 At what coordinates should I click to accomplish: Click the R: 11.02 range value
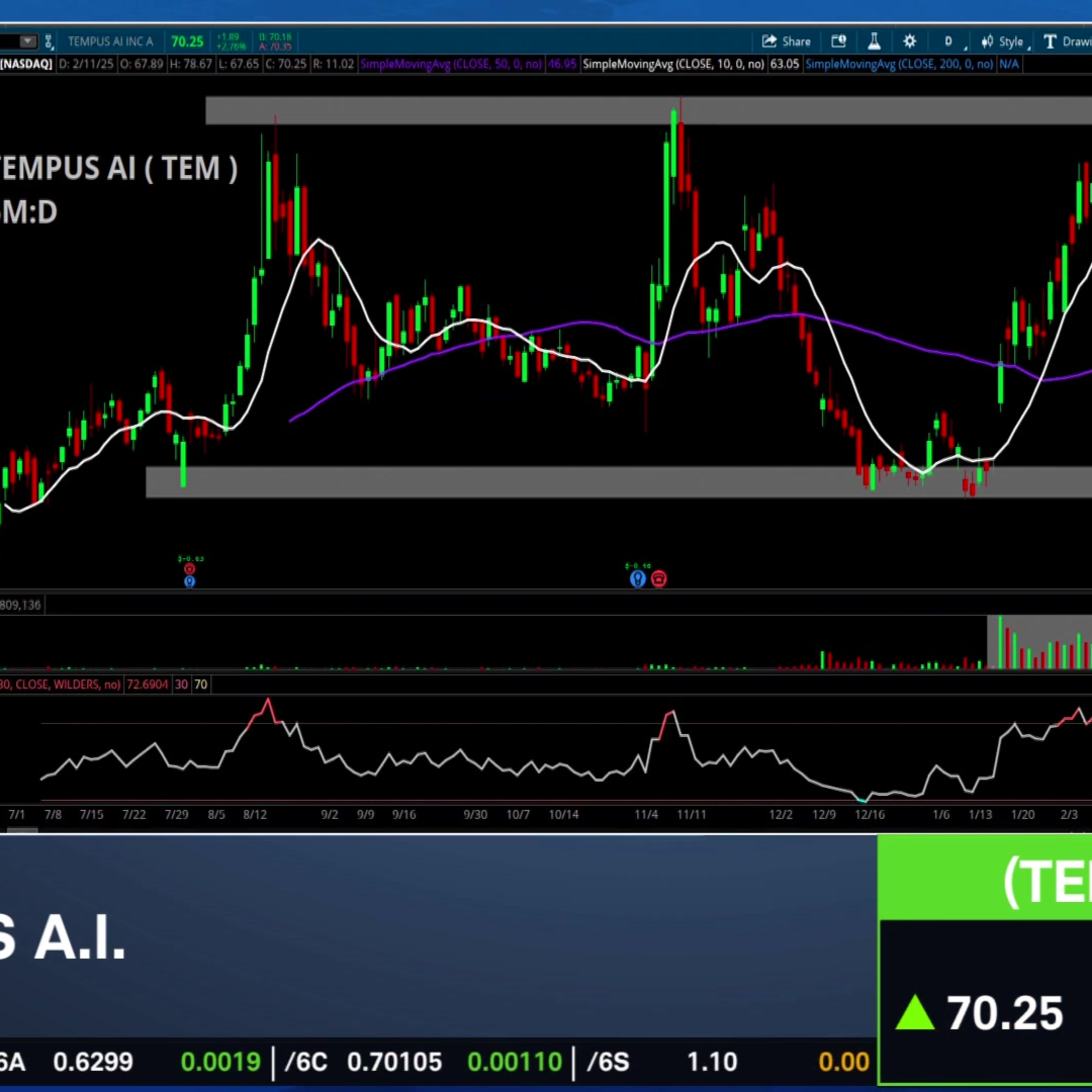[333, 64]
